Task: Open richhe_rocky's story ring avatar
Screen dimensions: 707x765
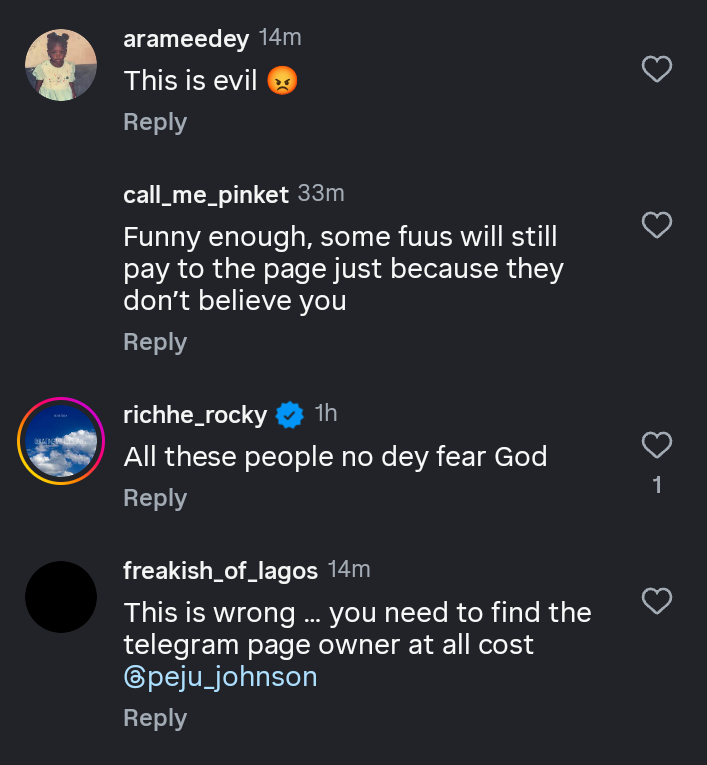Action: coord(61,440)
